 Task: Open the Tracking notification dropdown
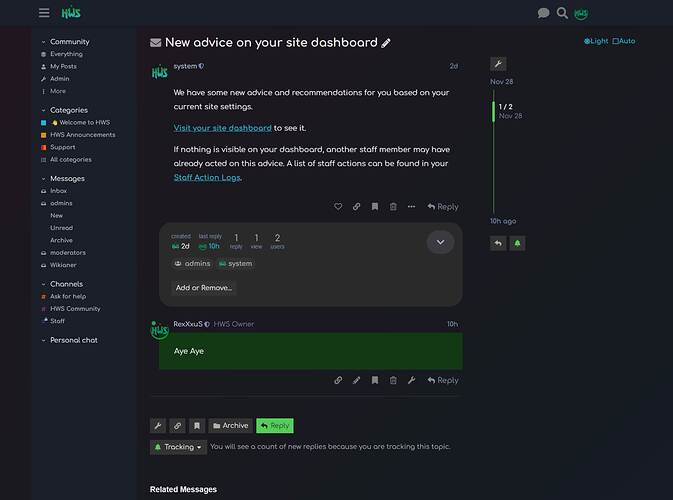tap(178, 447)
